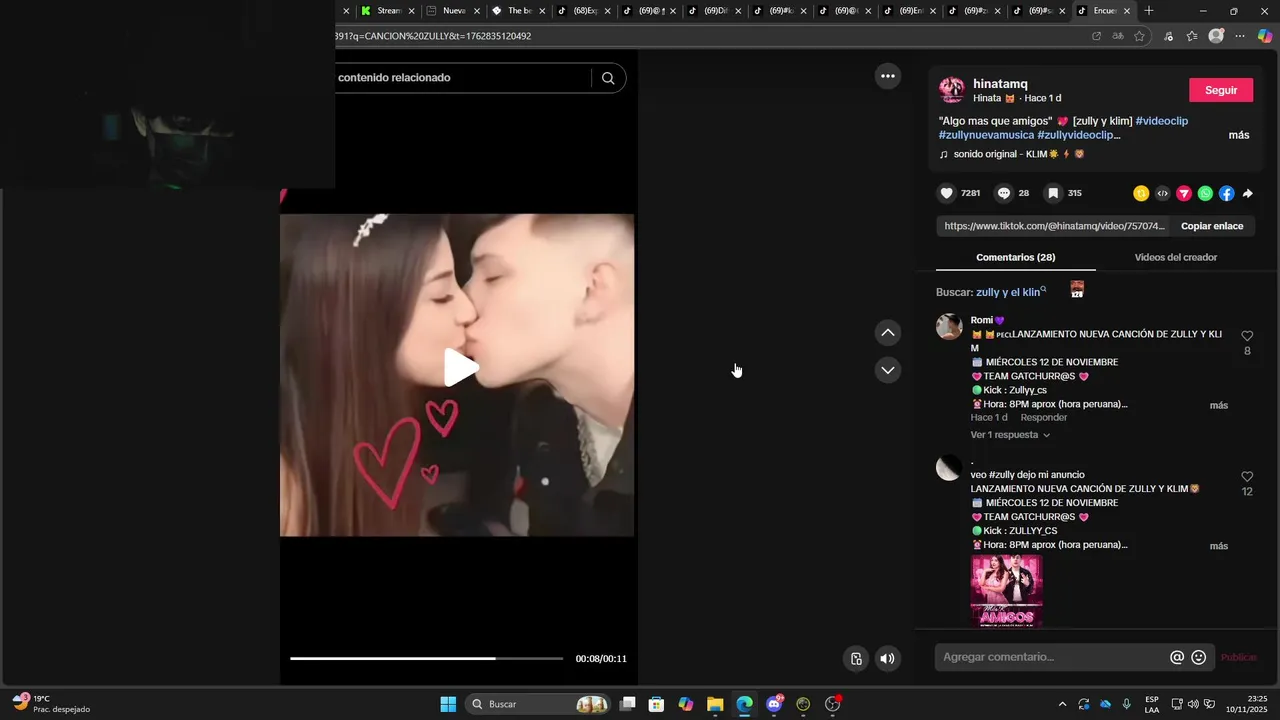1280x720 pixels.
Task: Go to previous video with up arrow
Action: click(887, 332)
